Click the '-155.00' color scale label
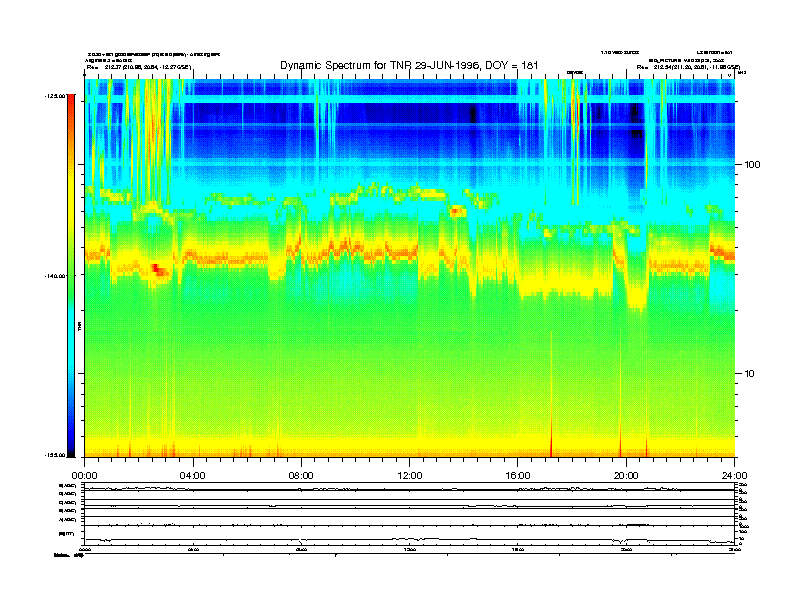 (55, 455)
